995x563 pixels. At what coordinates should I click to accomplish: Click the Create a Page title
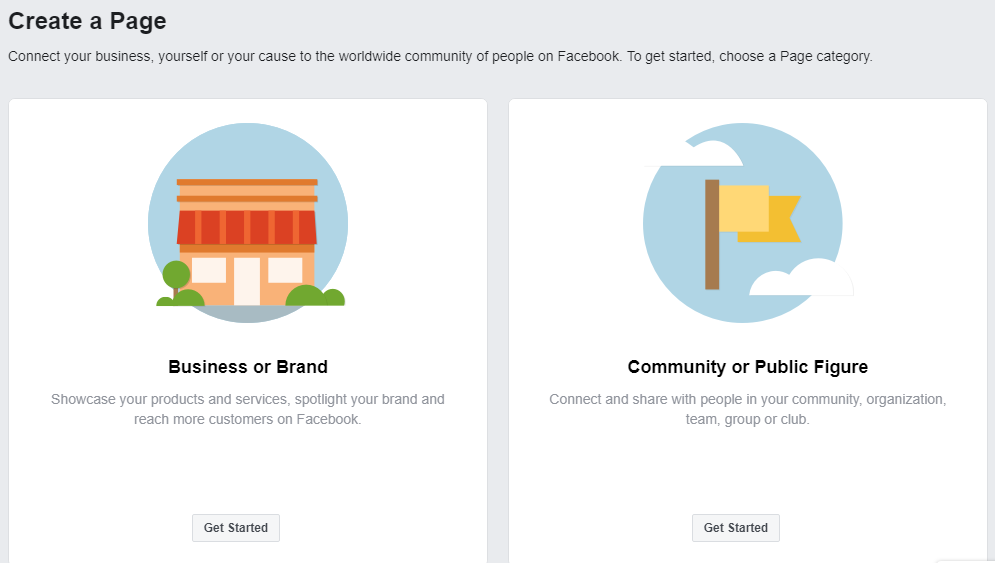88,22
